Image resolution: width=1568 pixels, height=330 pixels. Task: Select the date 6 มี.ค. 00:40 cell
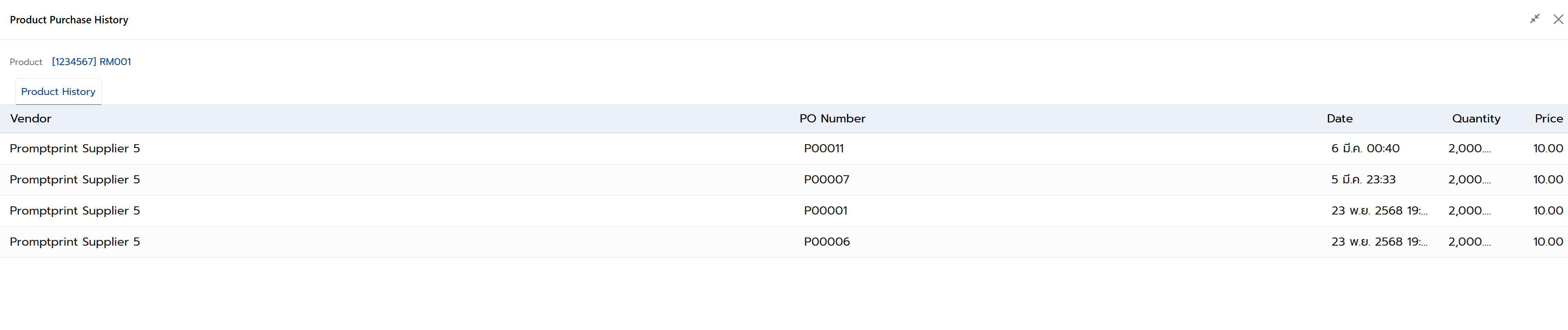1365,148
